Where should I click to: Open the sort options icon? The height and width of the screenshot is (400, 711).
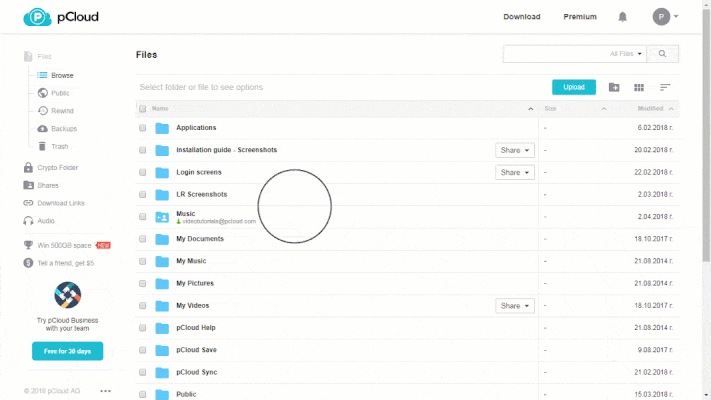(665, 87)
